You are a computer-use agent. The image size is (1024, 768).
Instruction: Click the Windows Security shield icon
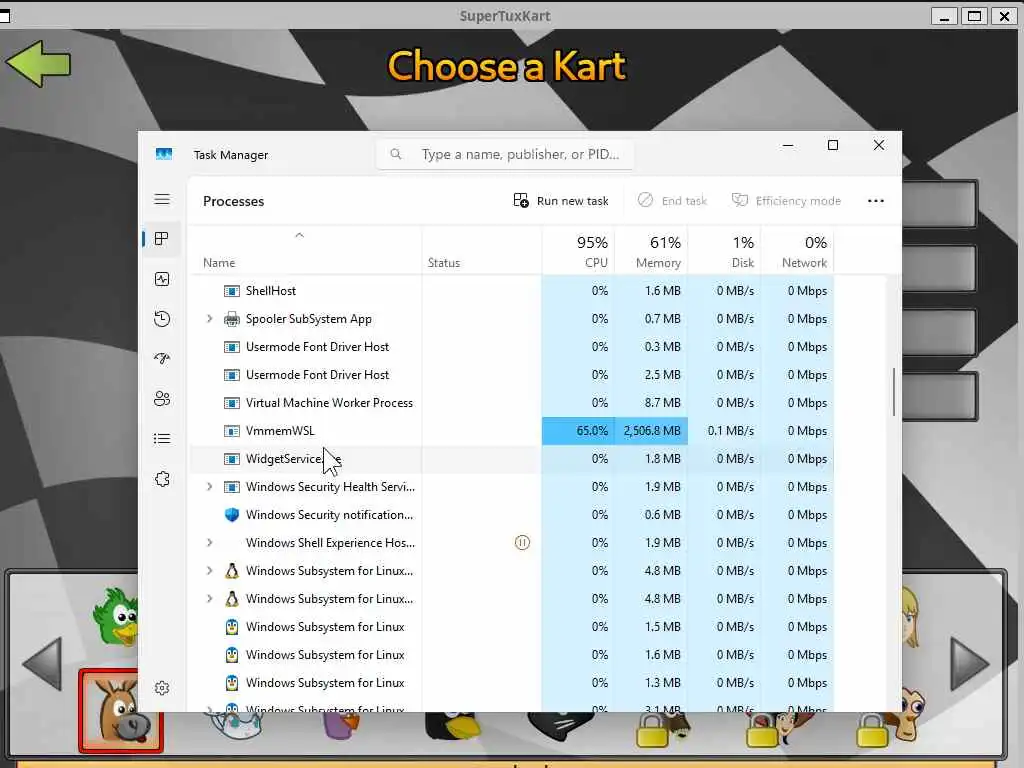coord(232,515)
